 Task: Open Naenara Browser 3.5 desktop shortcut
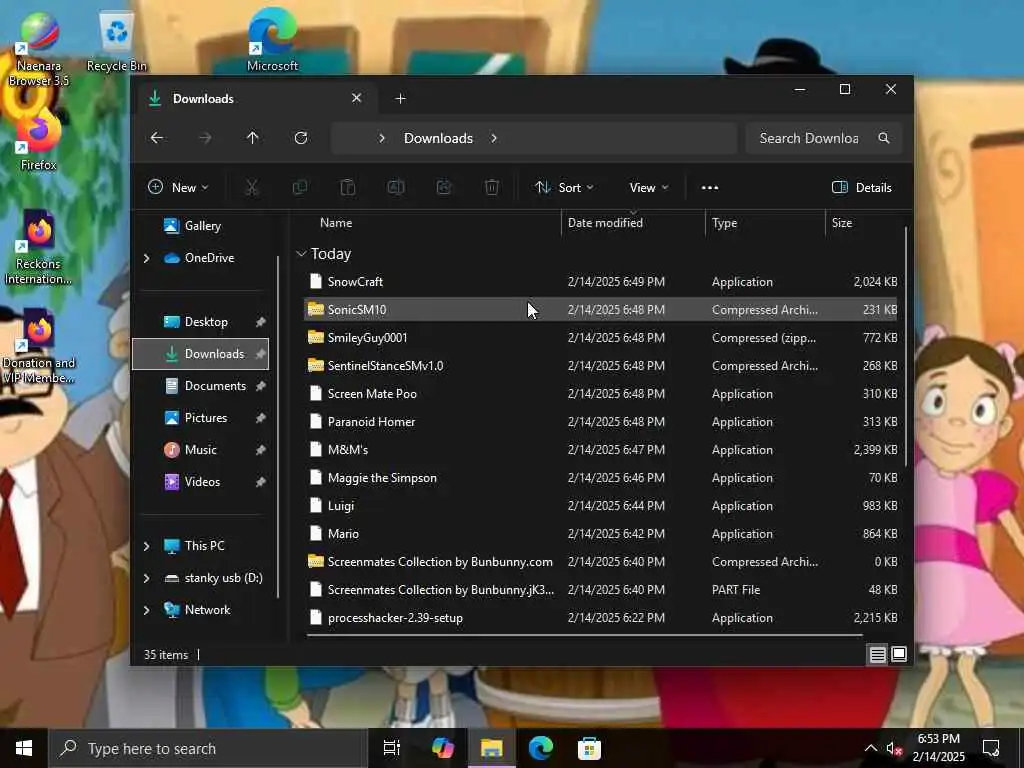pos(39,48)
